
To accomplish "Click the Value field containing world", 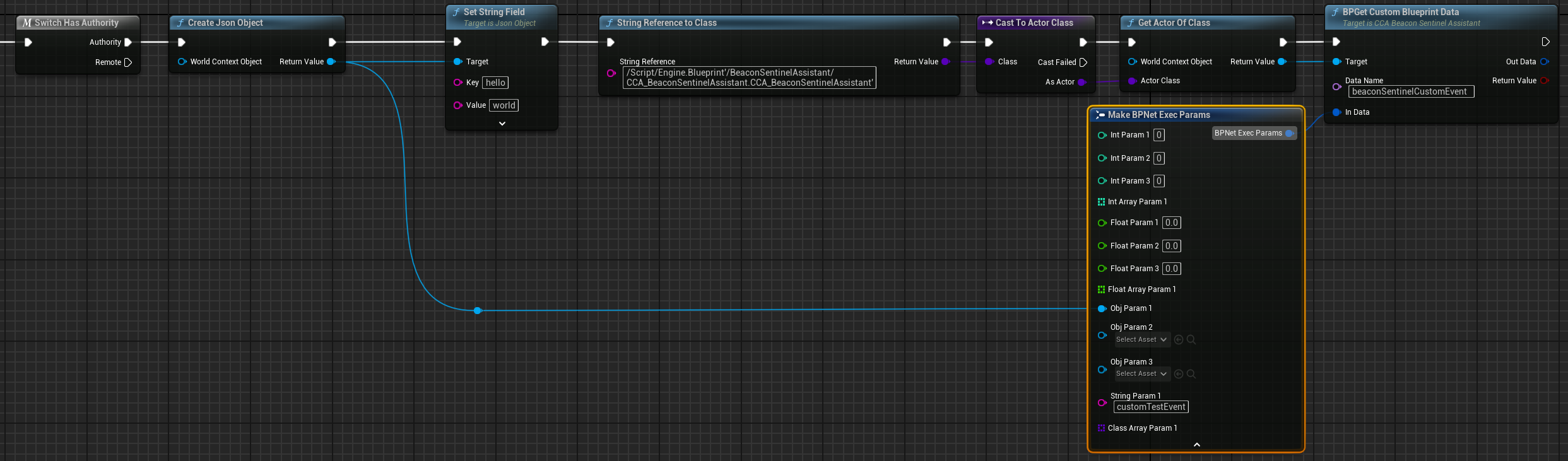I will point(504,105).
